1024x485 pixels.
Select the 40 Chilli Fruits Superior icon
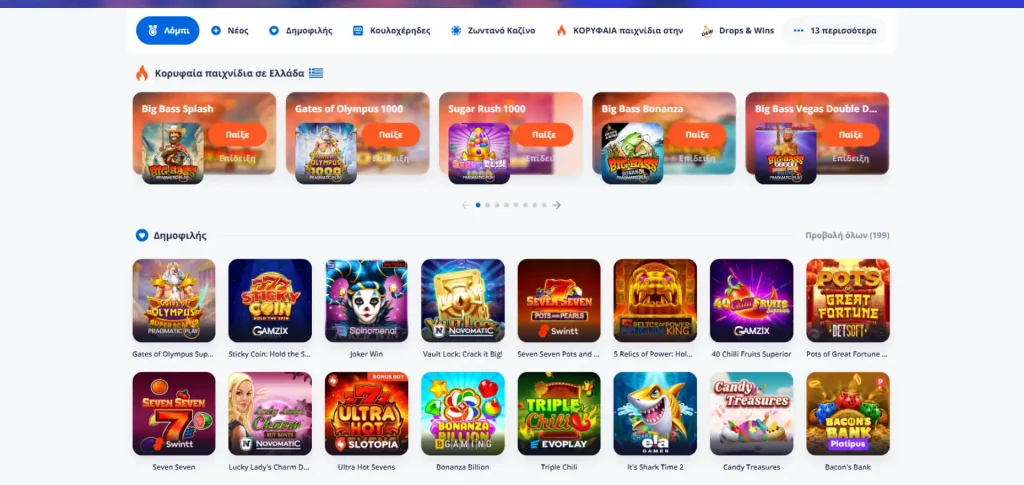(x=751, y=300)
